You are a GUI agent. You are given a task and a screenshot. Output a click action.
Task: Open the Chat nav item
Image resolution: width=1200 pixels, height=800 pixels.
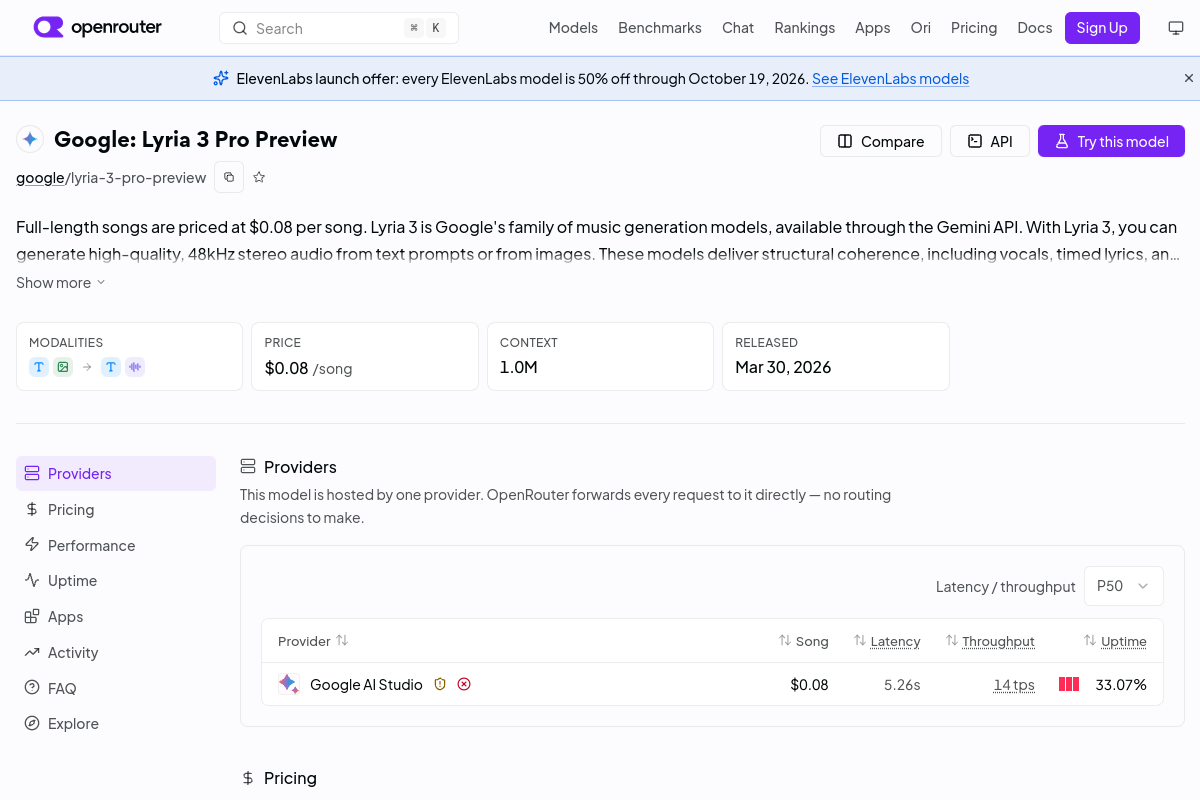738,28
